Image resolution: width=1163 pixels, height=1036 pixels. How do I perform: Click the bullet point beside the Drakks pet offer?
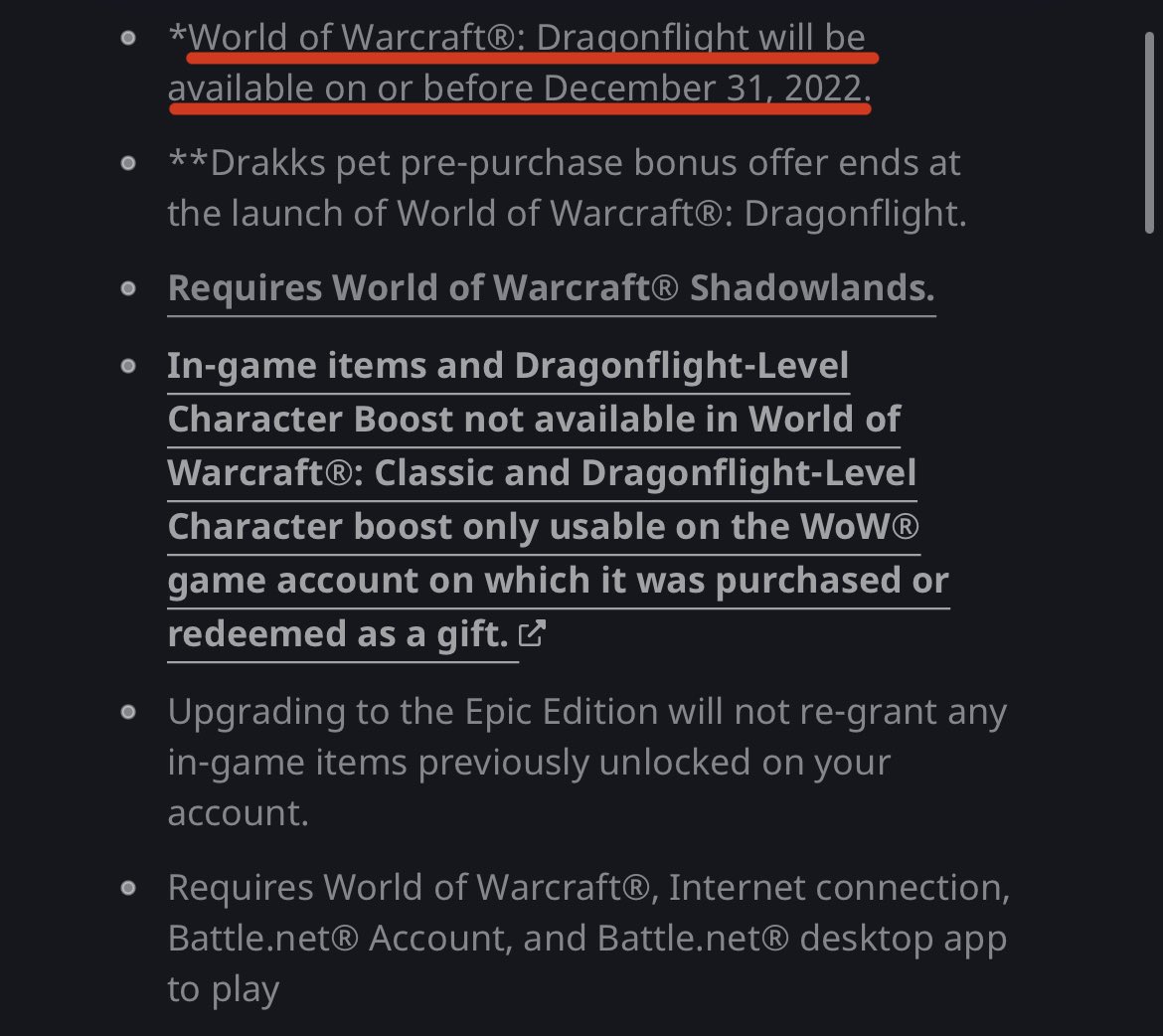(x=128, y=163)
